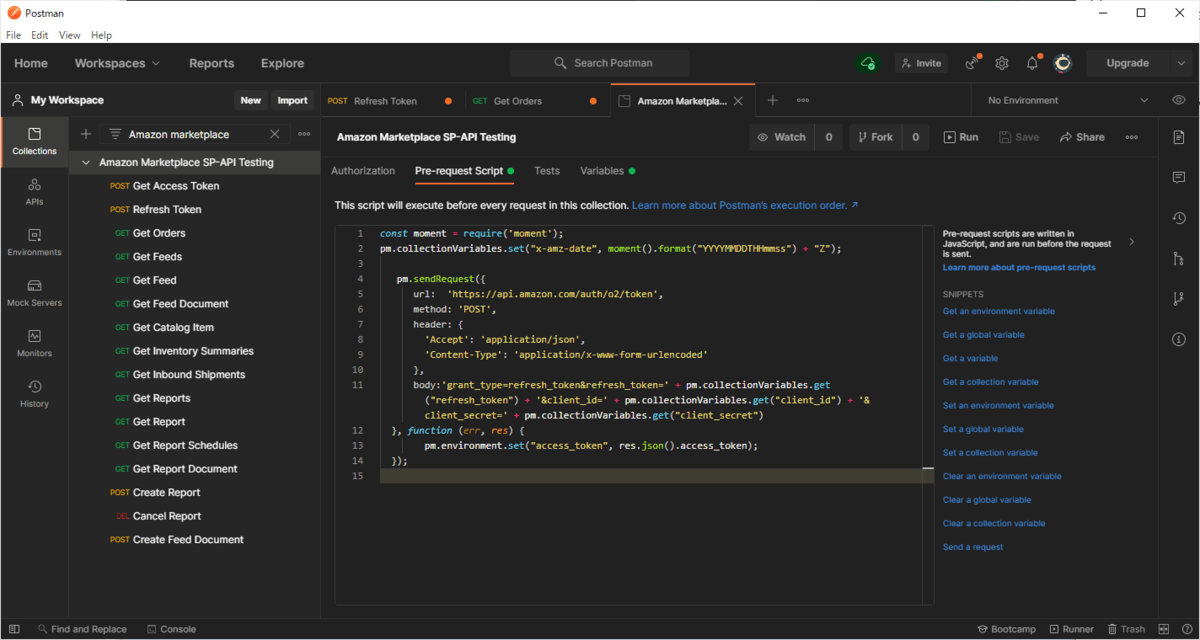
Task: Open collections panel more options
Action: click(x=304, y=134)
